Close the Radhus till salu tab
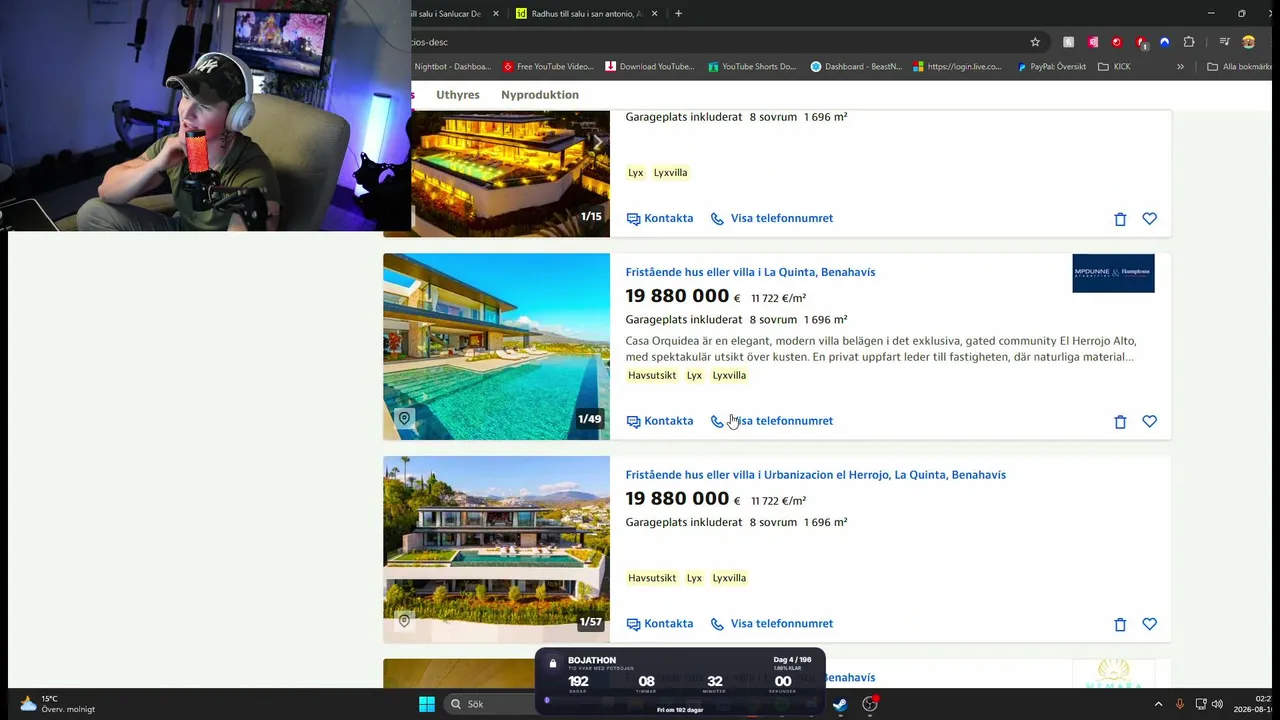Image resolution: width=1280 pixels, height=720 pixels. 655,14
